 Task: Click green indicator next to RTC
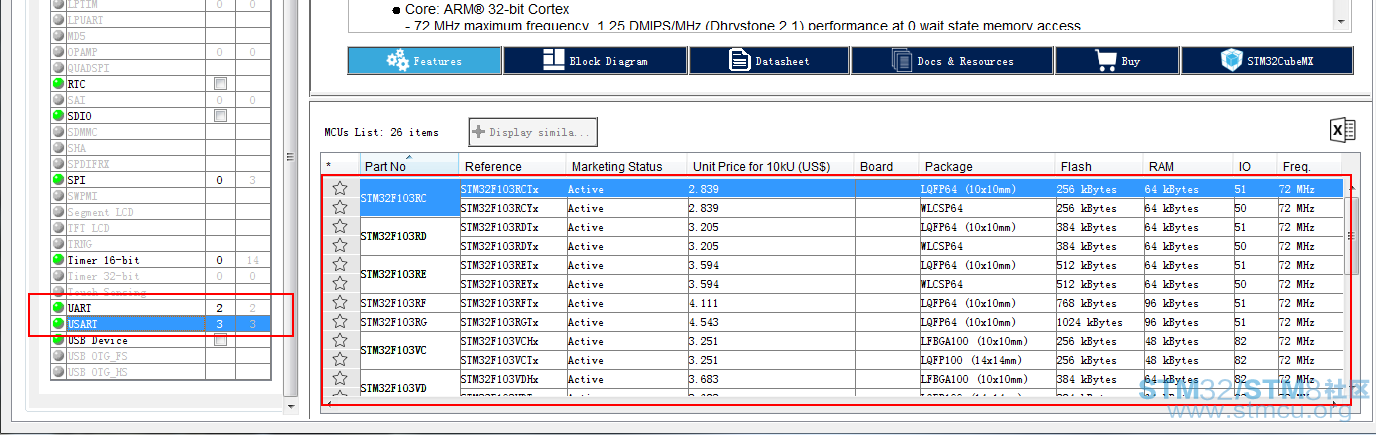tap(59, 84)
